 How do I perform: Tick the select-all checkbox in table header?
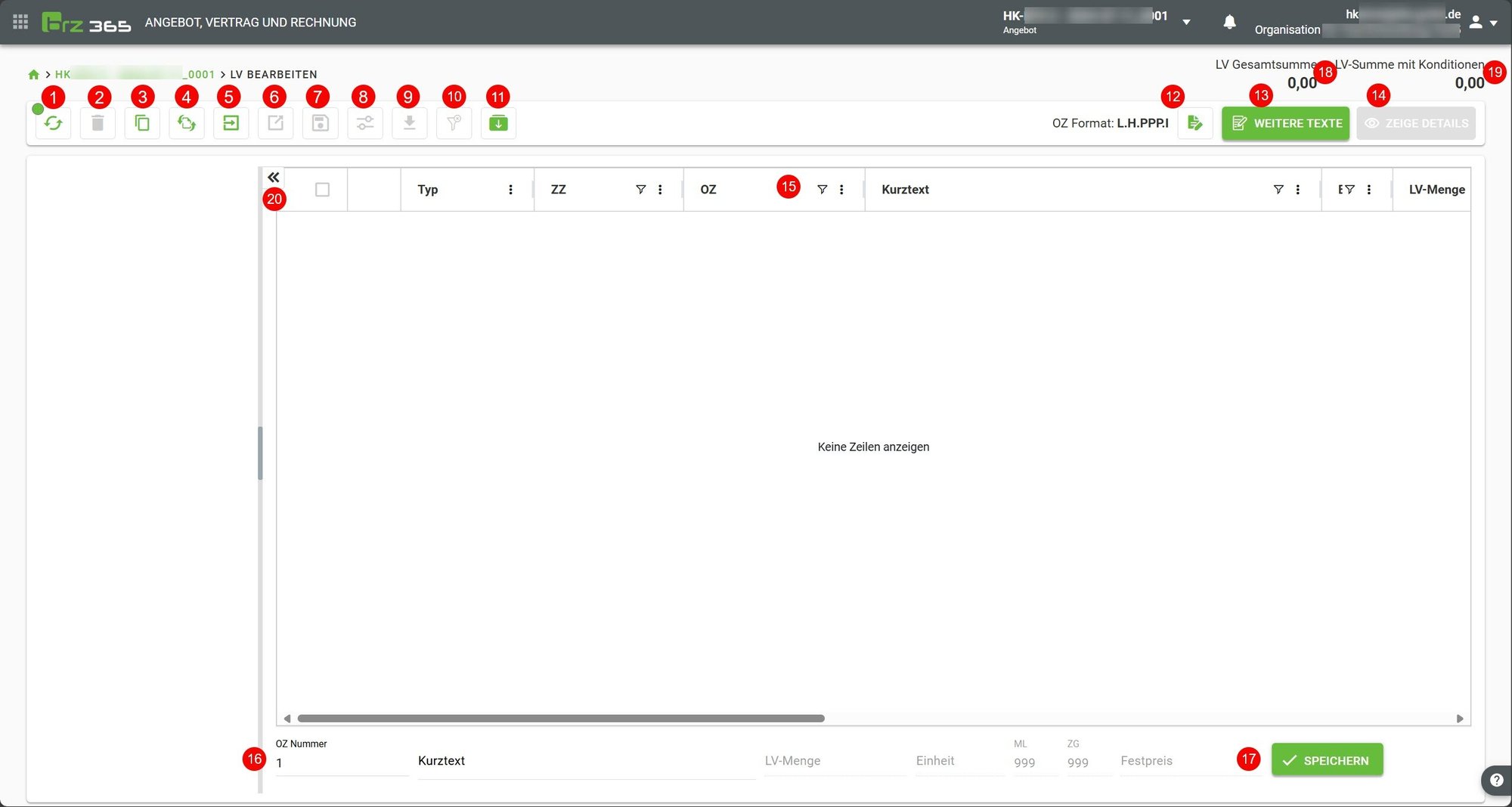coord(322,190)
